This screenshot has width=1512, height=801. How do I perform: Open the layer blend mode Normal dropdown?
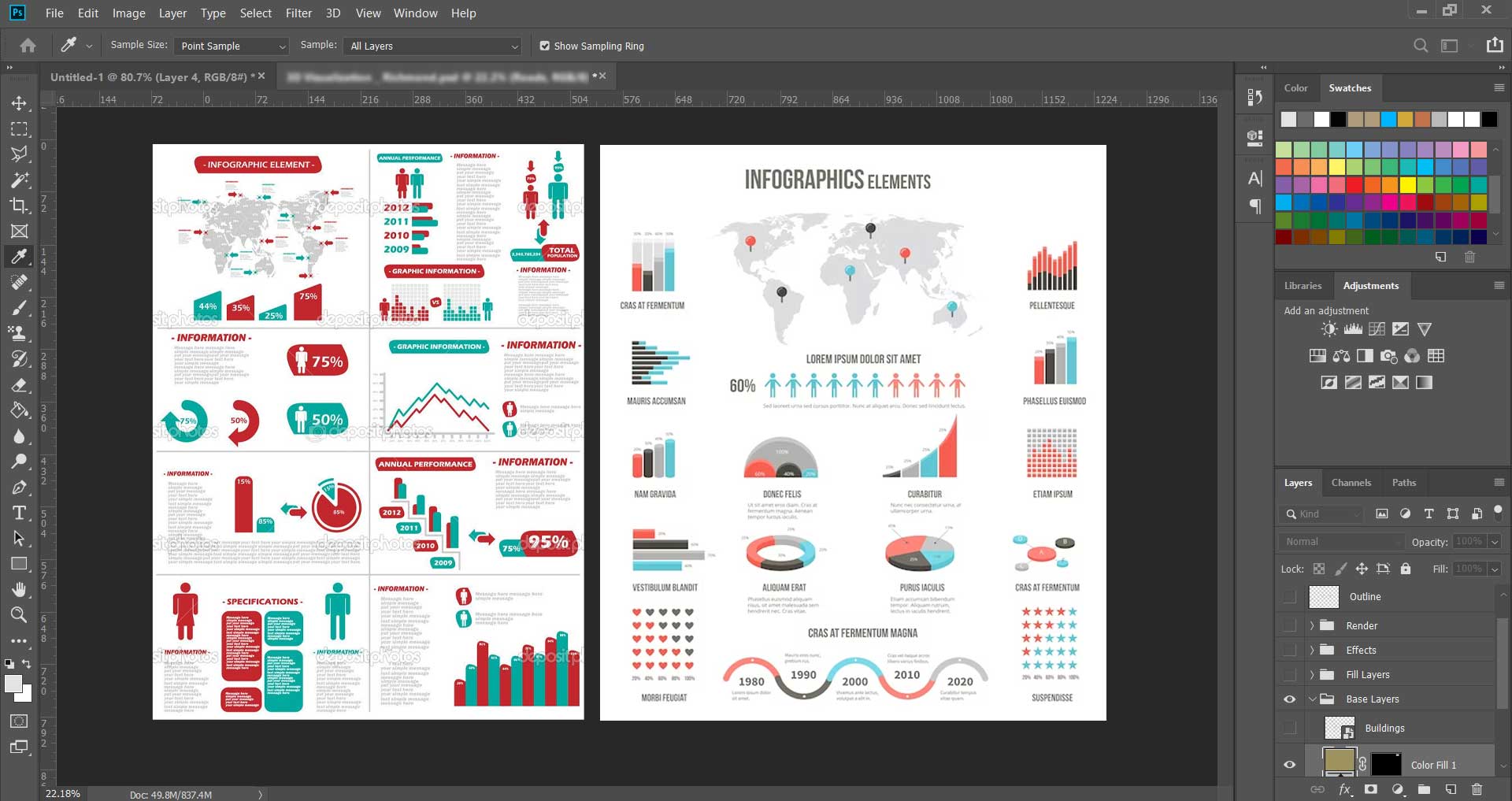[1340, 542]
